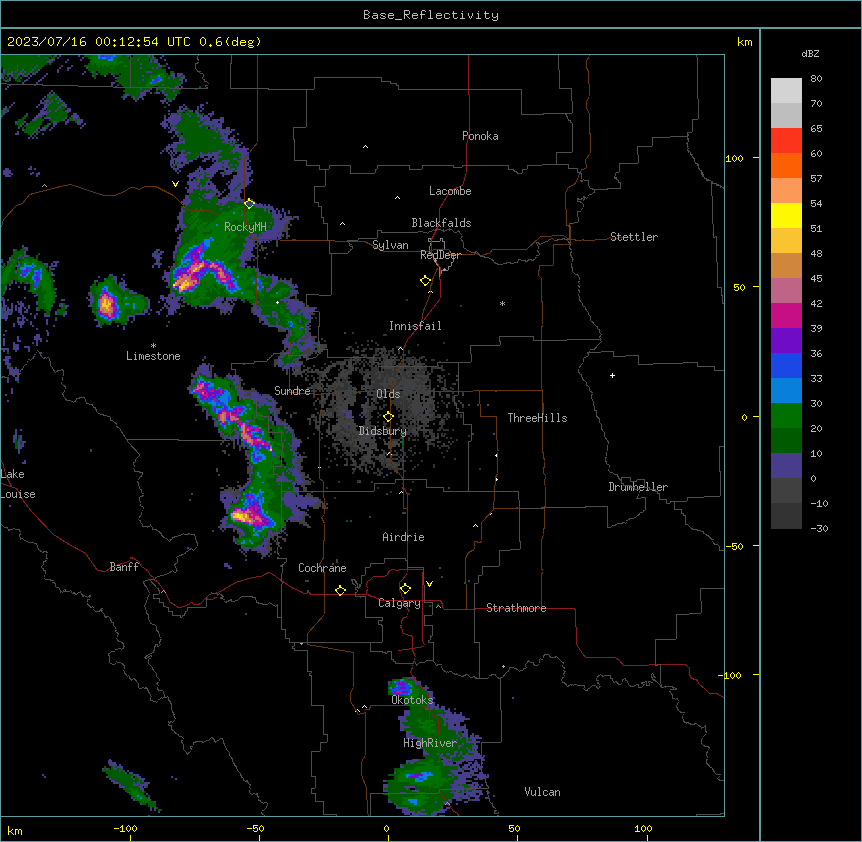Image resolution: width=862 pixels, height=842 pixels.
Task: Pick the light gray 80–70 dBZ legend swatch
Action: (786, 91)
